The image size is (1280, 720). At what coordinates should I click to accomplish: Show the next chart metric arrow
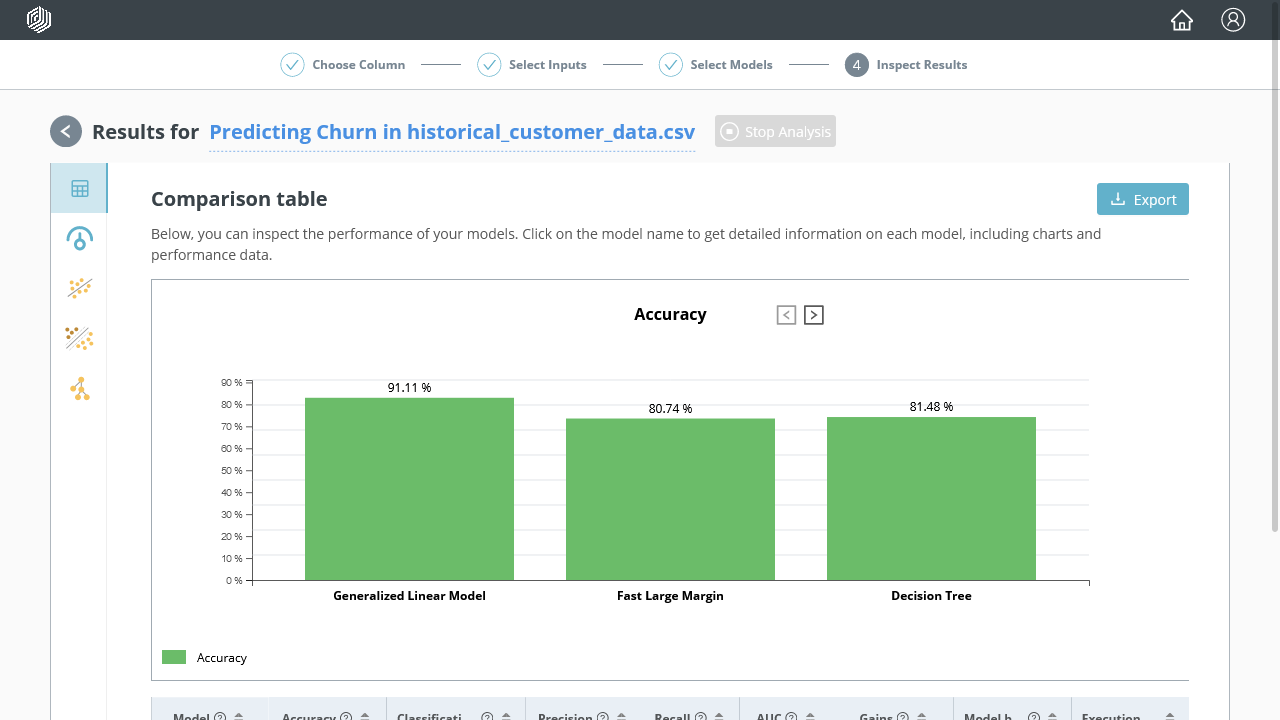coord(814,315)
